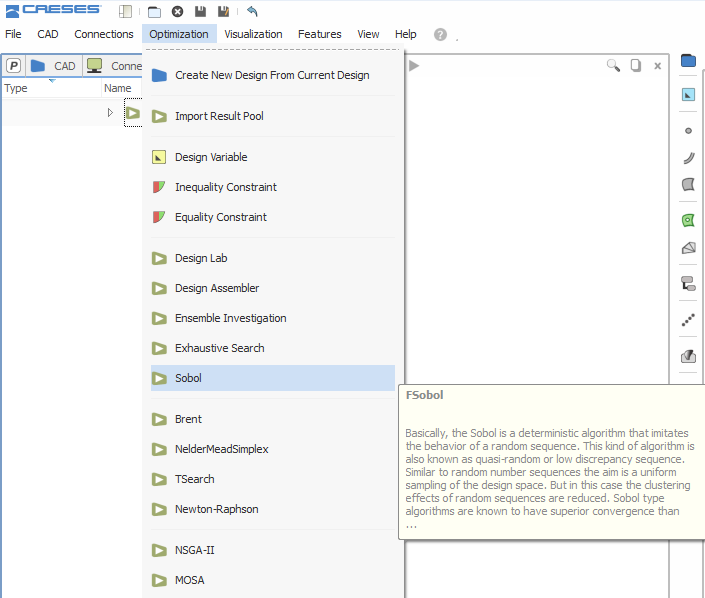Select Exhaustive Search engine
Screen dimensions: 705x598
[x=273, y=348]
